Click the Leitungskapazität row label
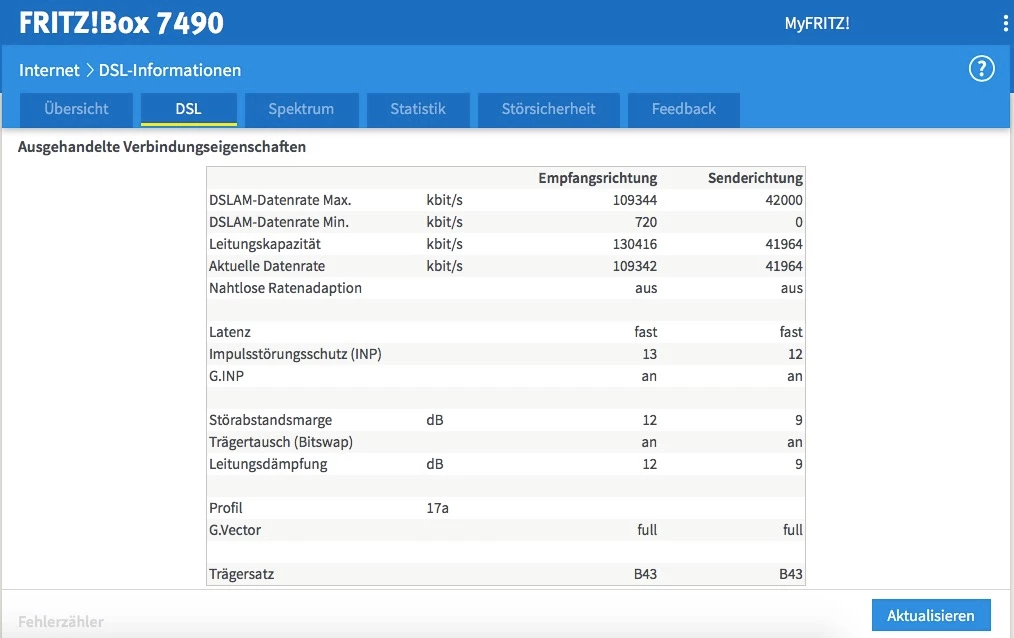This screenshot has width=1014, height=638. coord(264,244)
